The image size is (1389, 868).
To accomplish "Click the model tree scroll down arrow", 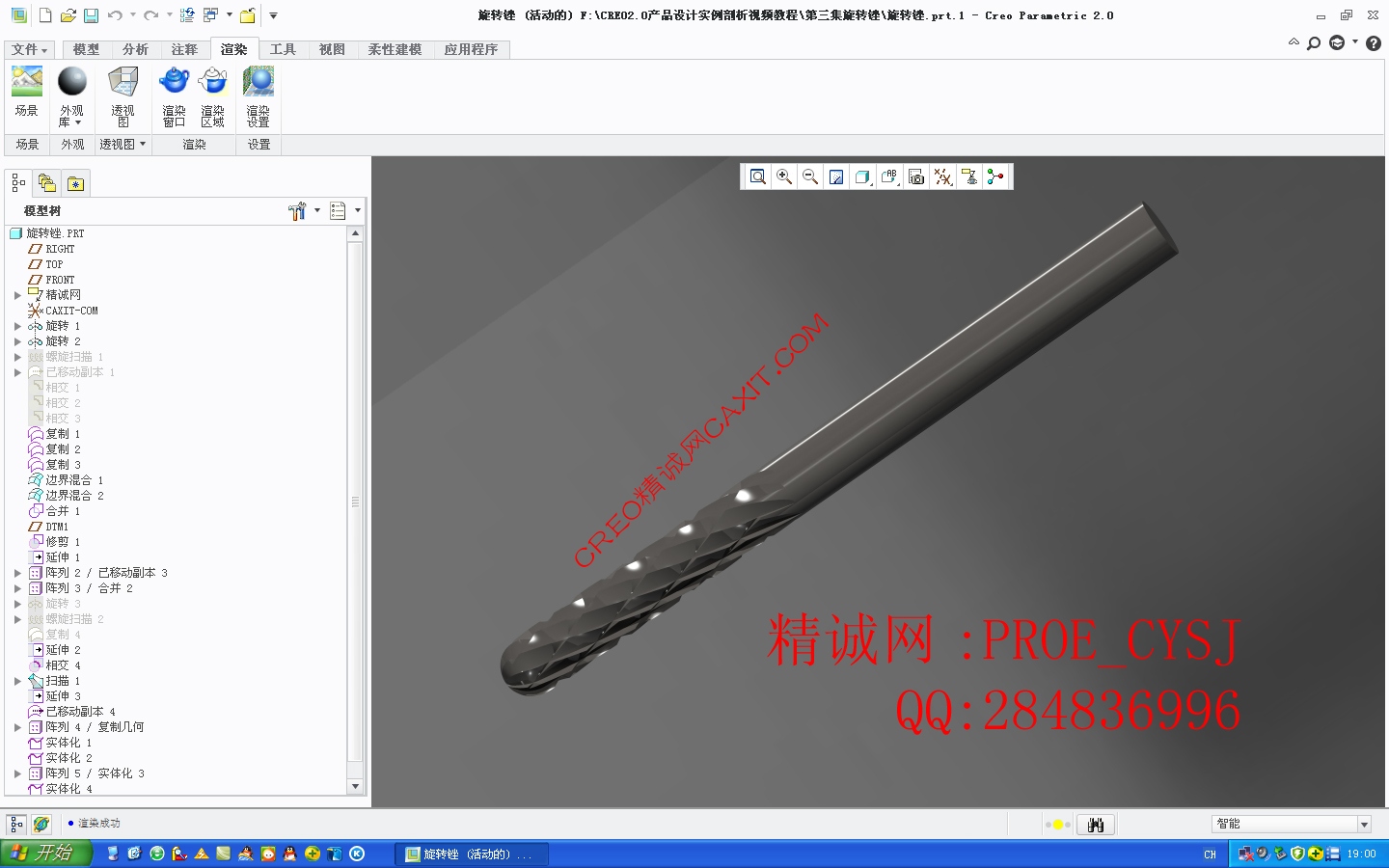I will coord(355,787).
